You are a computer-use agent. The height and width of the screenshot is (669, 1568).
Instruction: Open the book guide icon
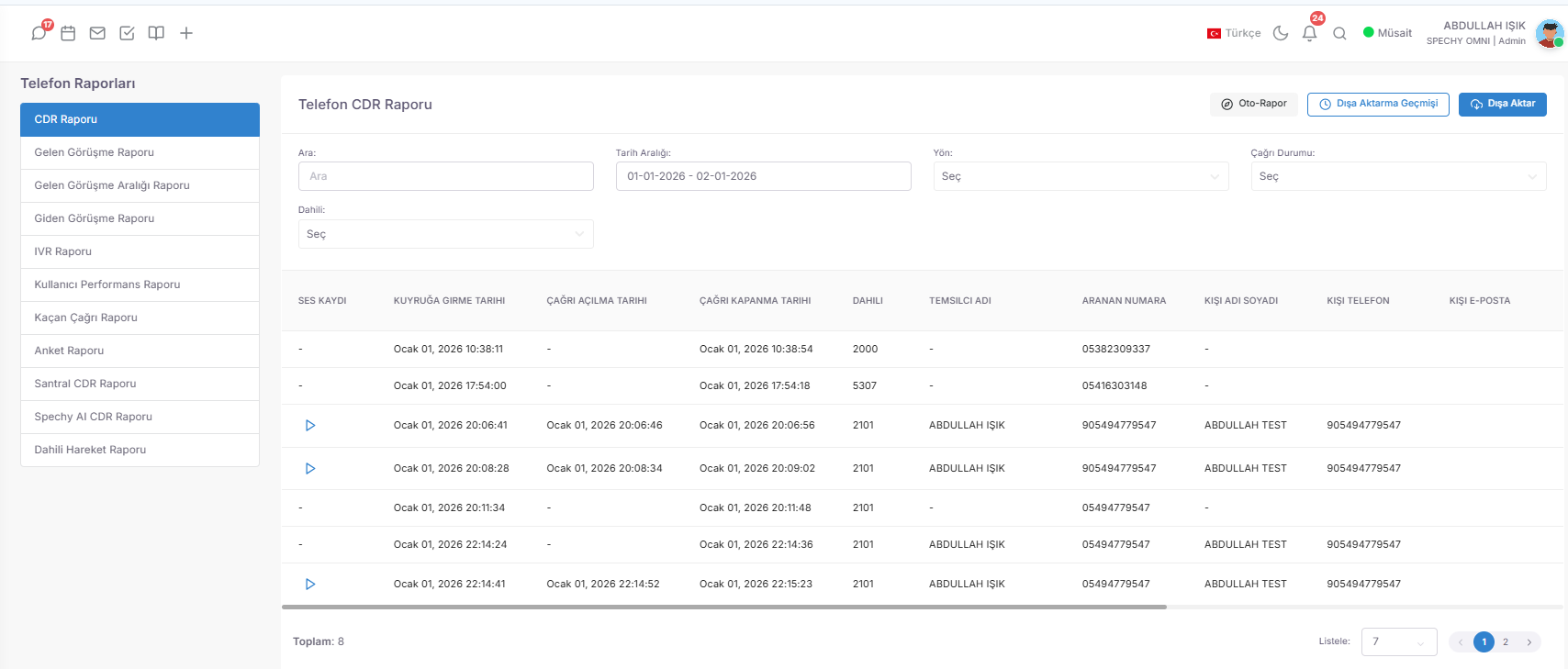156,33
